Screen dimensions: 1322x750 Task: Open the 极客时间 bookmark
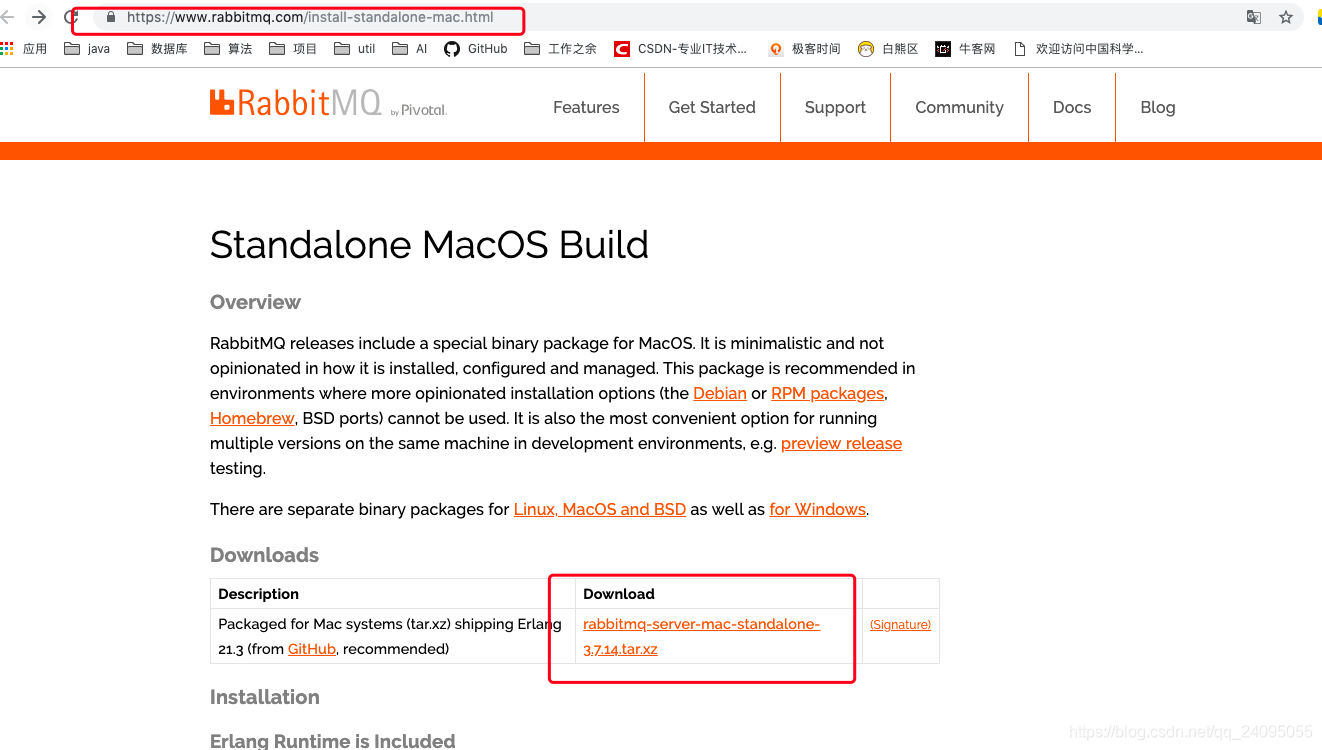[x=804, y=48]
